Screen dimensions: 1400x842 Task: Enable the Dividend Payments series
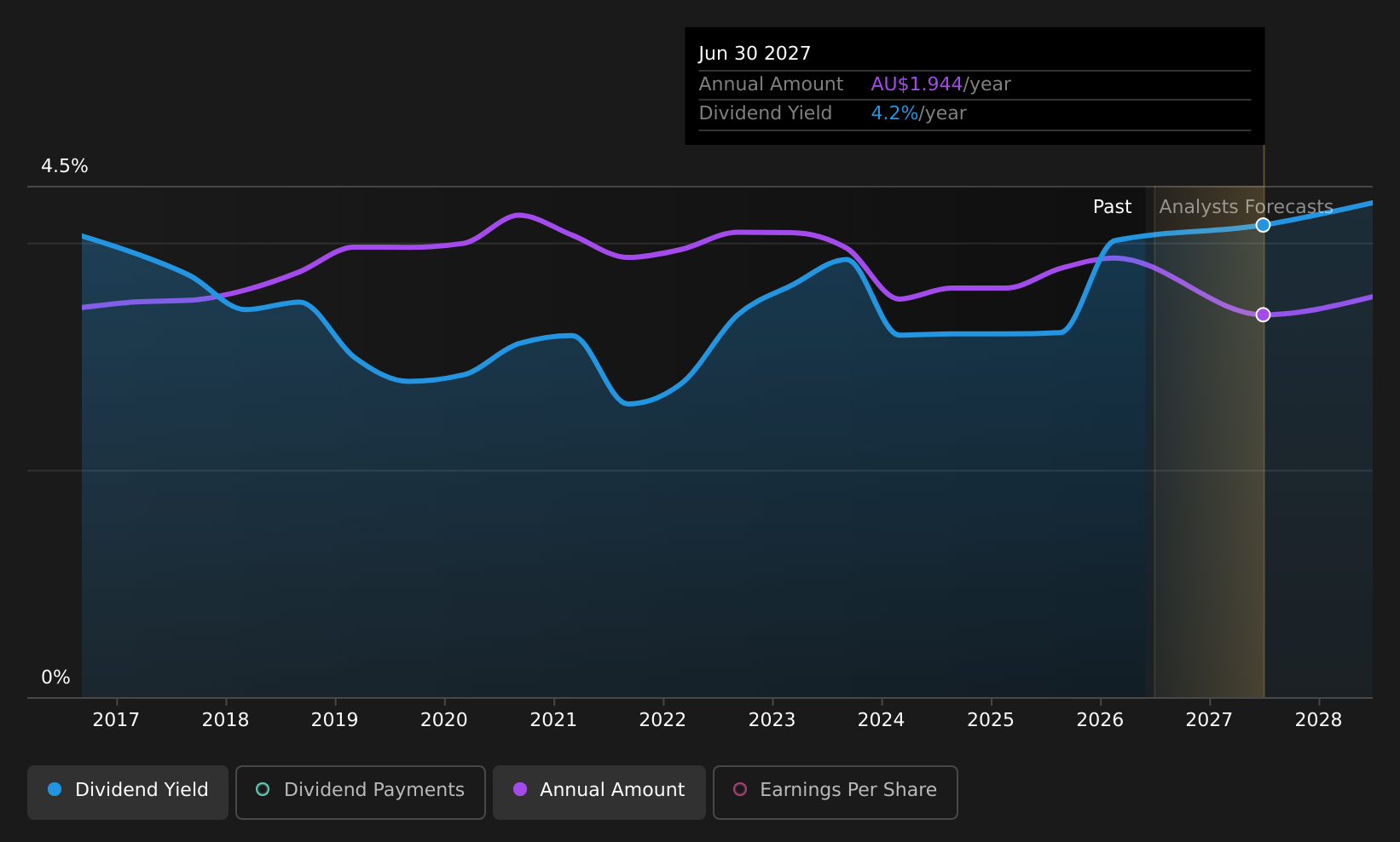(x=361, y=792)
